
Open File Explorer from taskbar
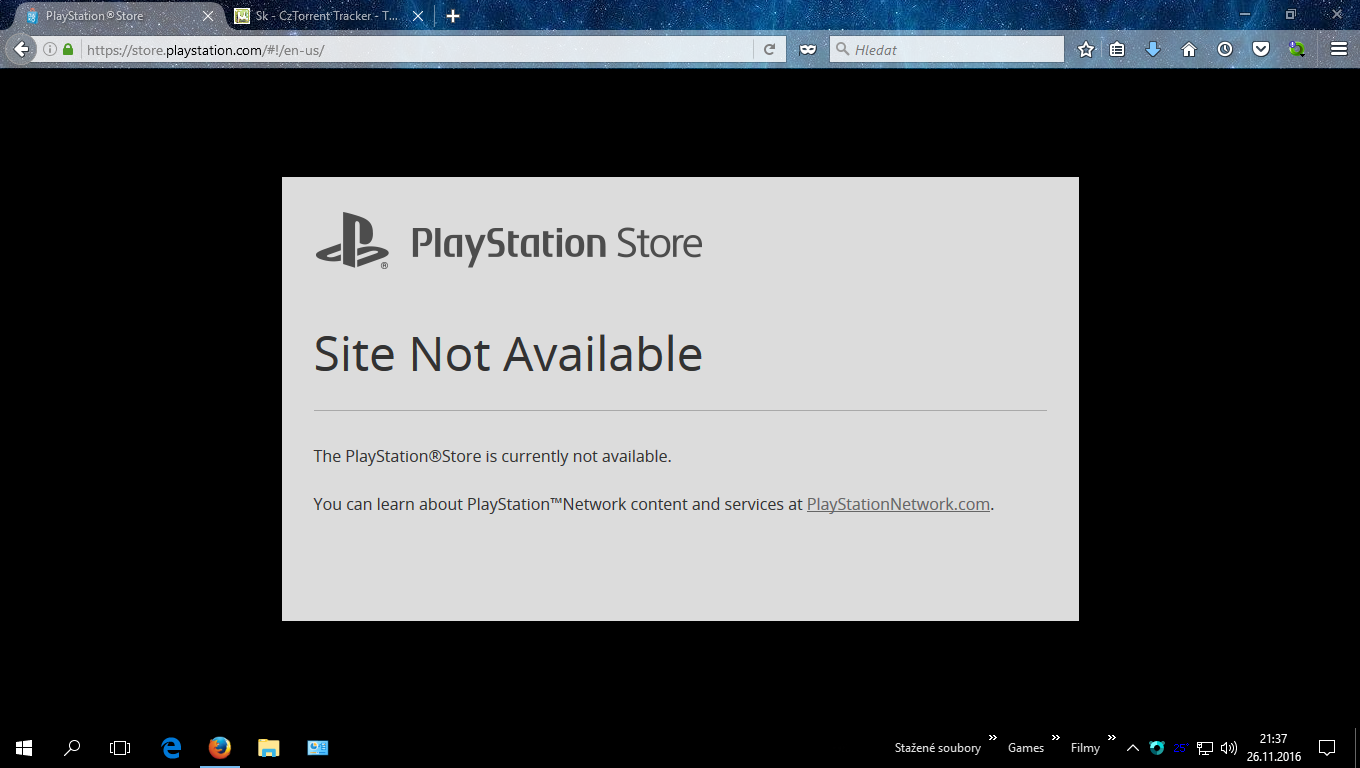pos(268,747)
